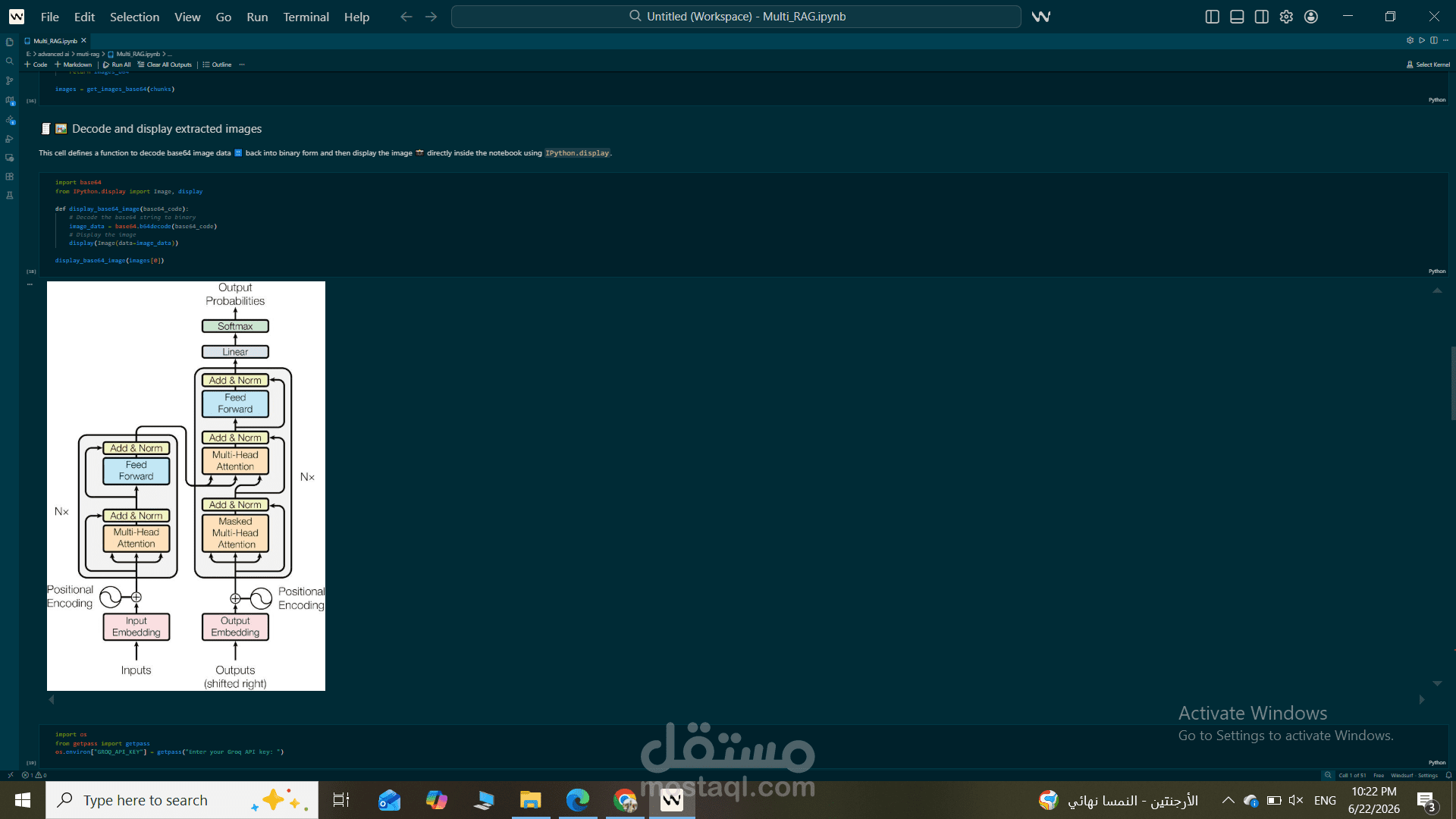Open the Extensions view icon
The width and height of the screenshot is (1456, 819).
pyautogui.click(x=10, y=177)
